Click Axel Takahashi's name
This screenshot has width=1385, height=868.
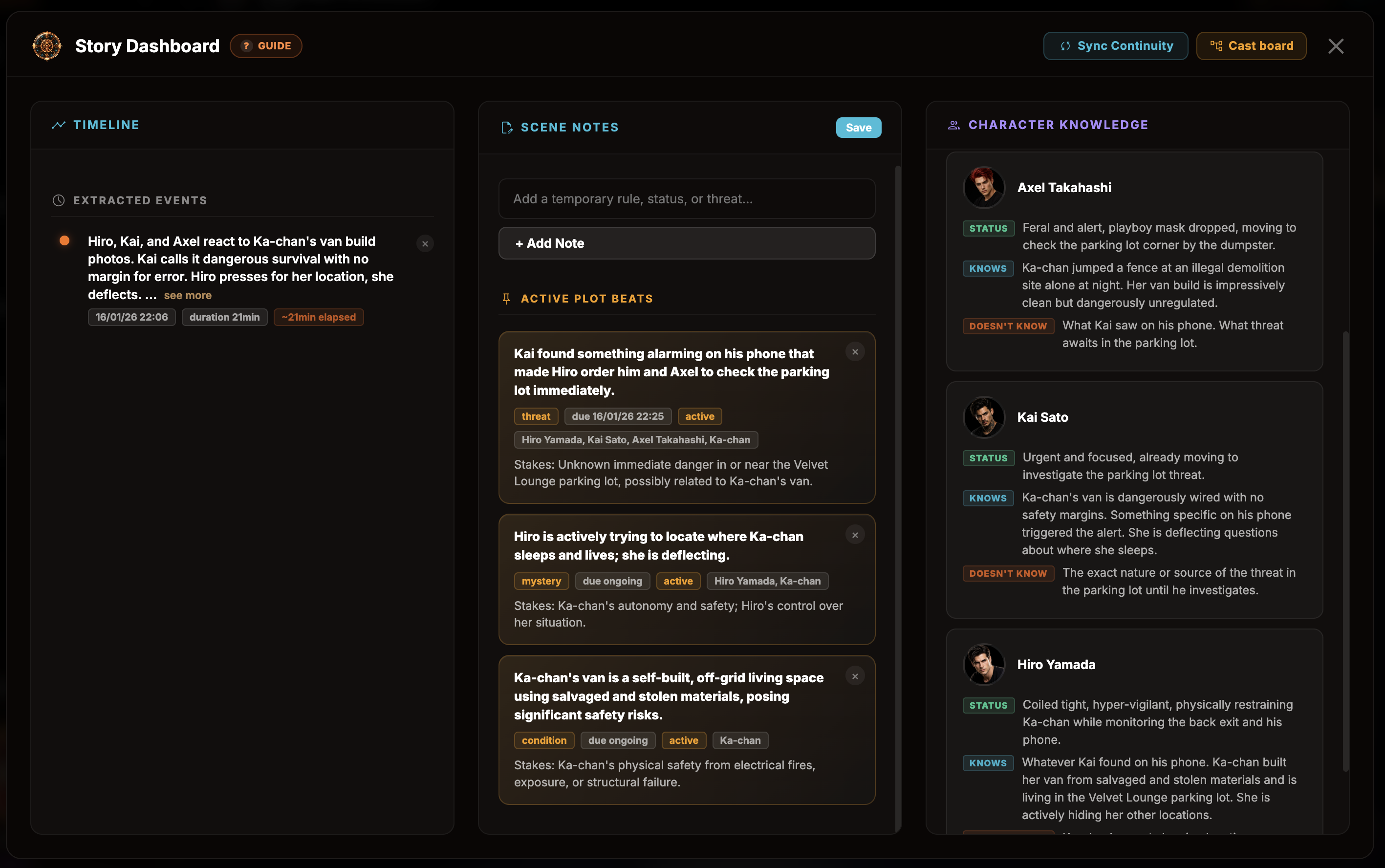click(x=1064, y=188)
